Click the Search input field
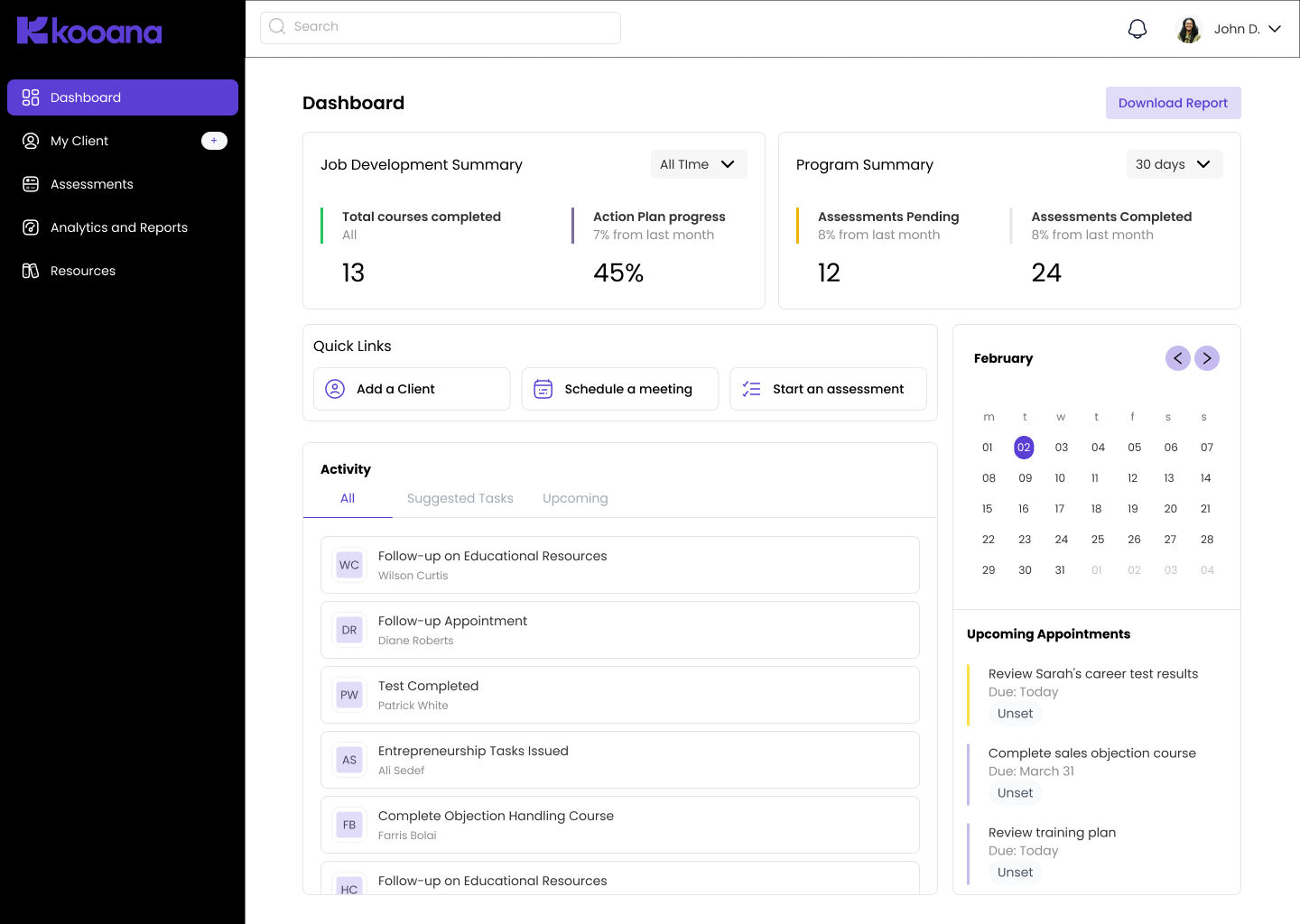 point(441,27)
